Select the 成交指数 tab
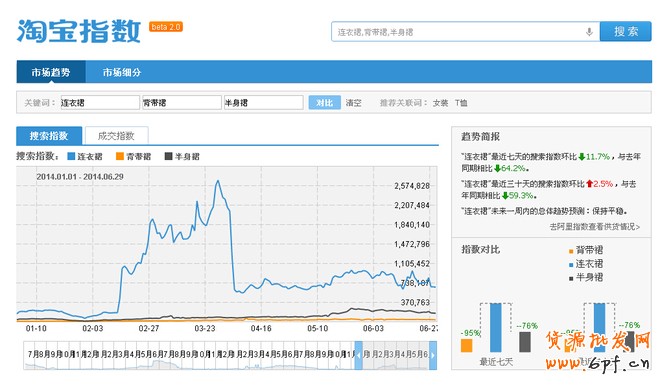The height and width of the screenshot is (385, 660). pos(116,136)
